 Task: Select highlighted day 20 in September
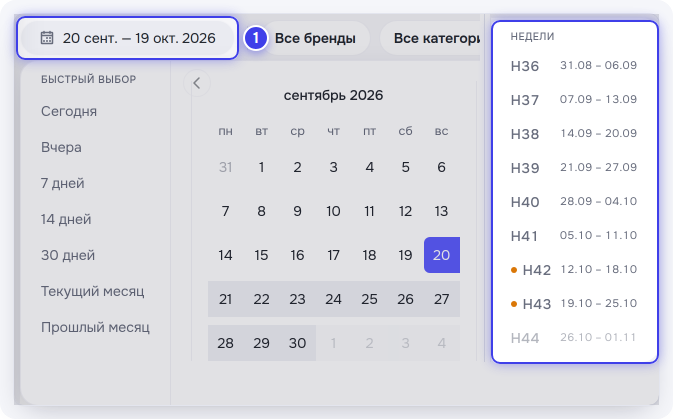coord(442,255)
